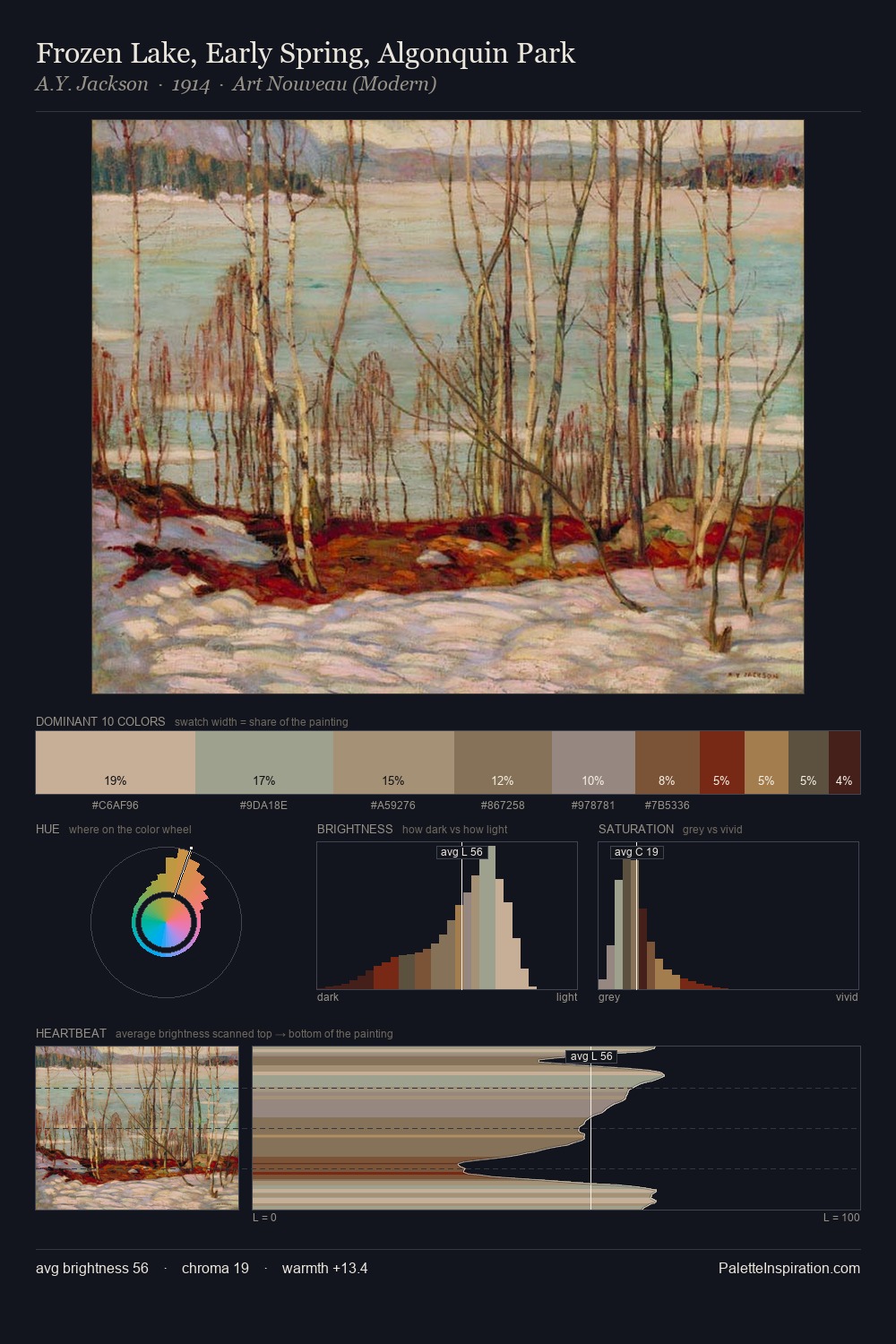
Task: Click the 'dark' brightness axis label
Action: pyautogui.click(x=328, y=996)
